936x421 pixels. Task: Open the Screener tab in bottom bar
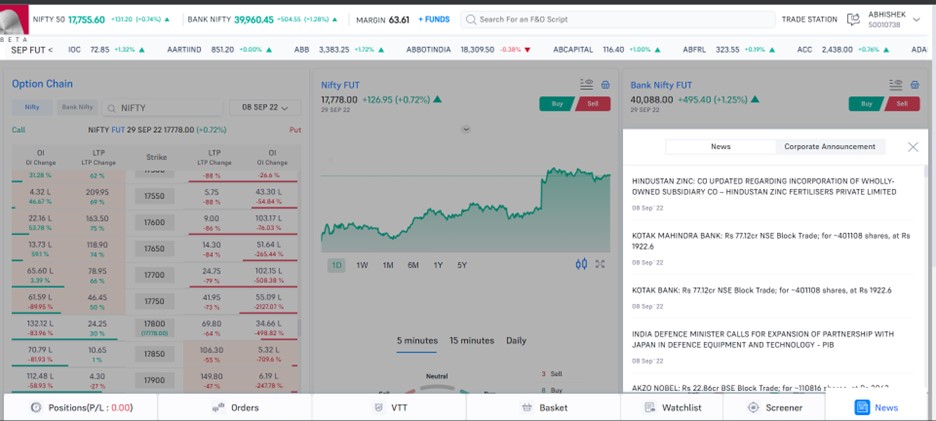click(x=775, y=407)
